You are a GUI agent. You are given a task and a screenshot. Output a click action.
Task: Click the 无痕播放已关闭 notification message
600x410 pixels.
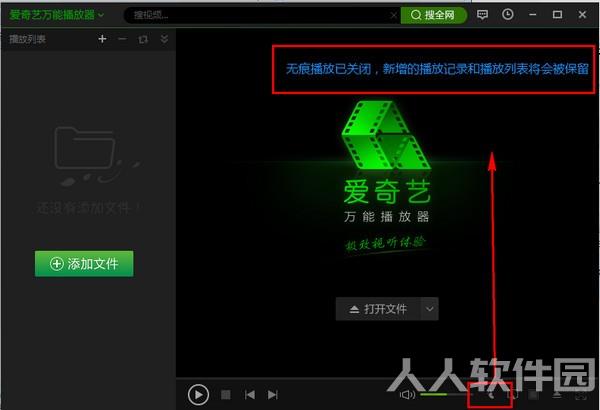437,69
